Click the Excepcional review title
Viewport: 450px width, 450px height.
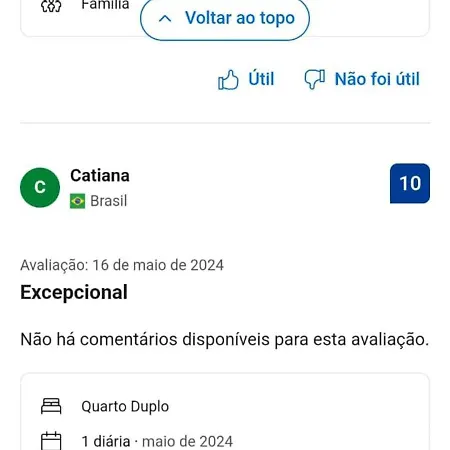[x=74, y=292]
